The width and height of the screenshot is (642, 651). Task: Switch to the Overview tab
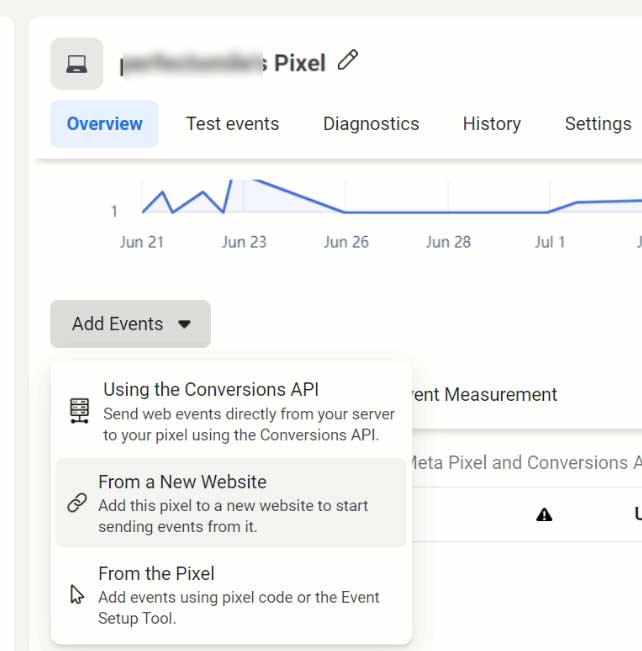[x=104, y=124]
